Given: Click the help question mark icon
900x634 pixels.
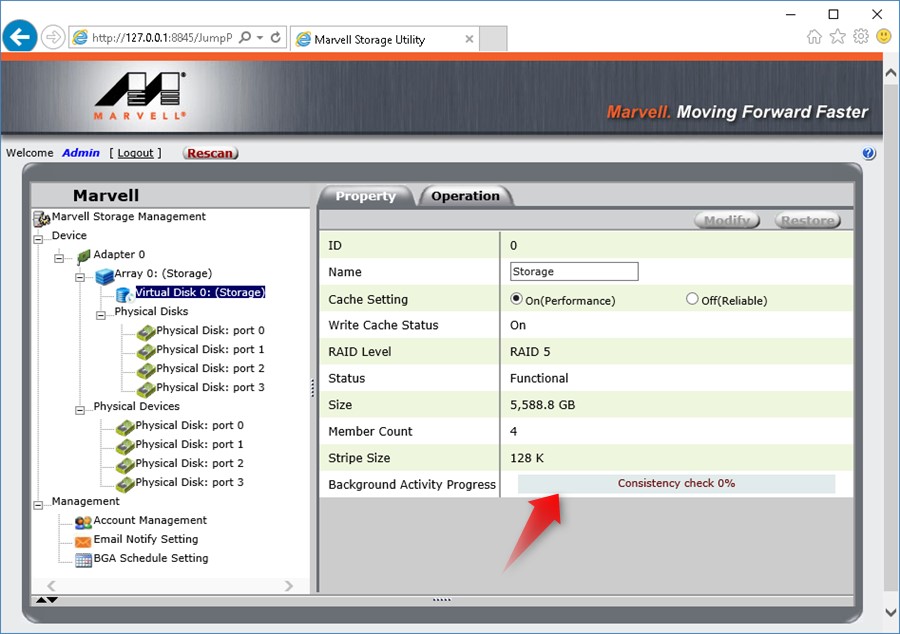Looking at the screenshot, I should (868, 153).
